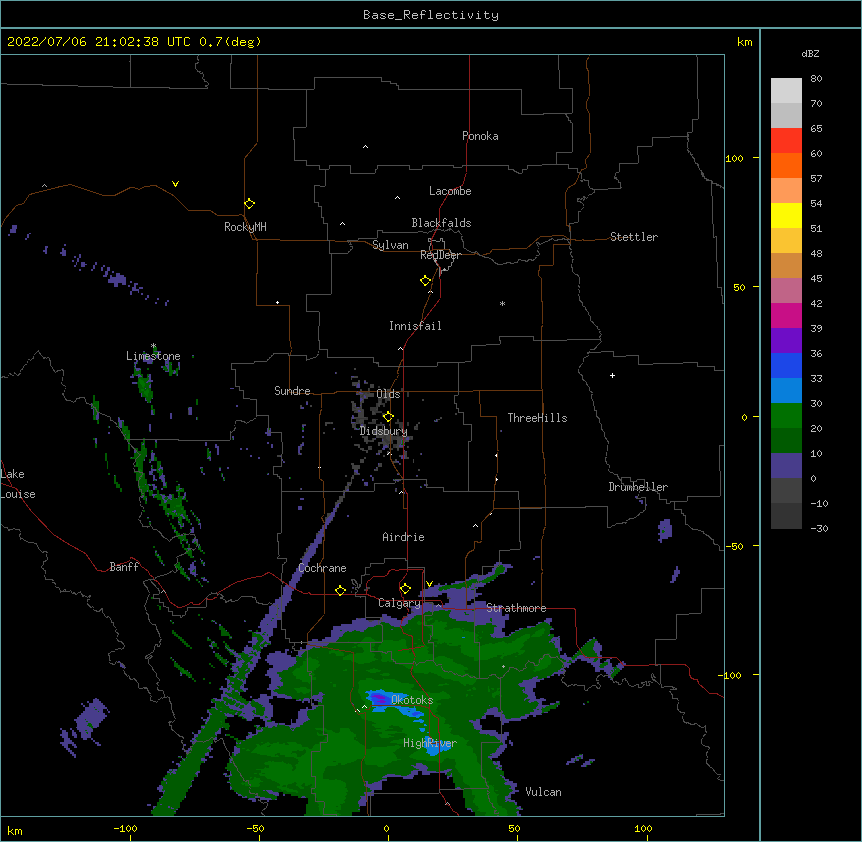862x842 pixels.
Task: Click the RockyMH label
Action: [x=245, y=227]
